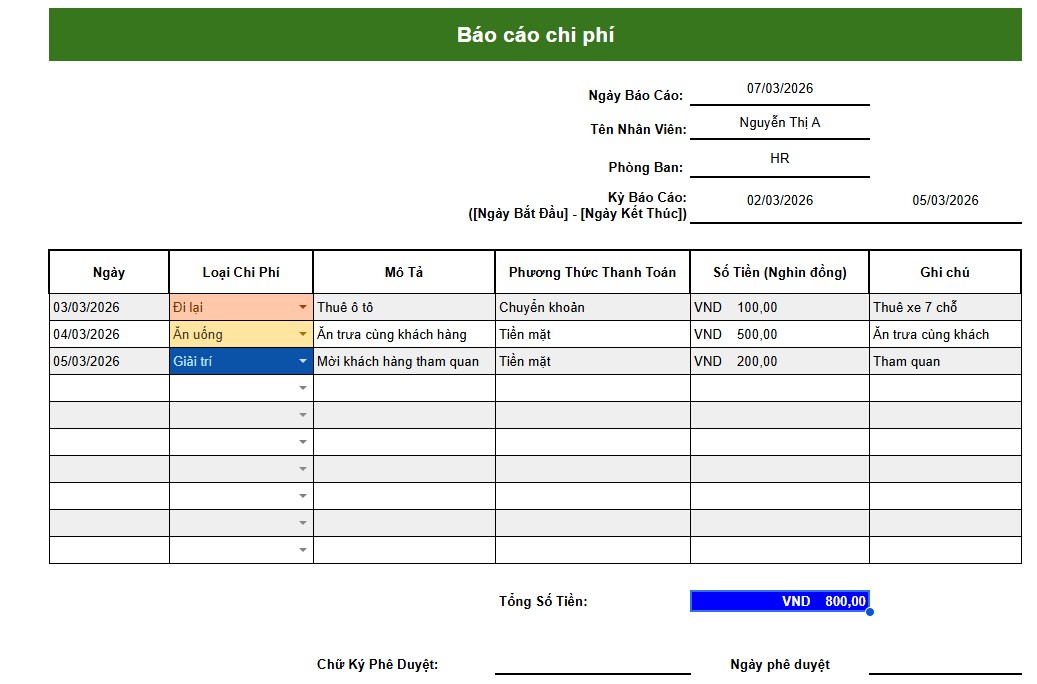This screenshot has height=684, width=1037.
Task: Select 'Tiền mặt' in the 05/03/2026 row
Action: (x=592, y=361)
